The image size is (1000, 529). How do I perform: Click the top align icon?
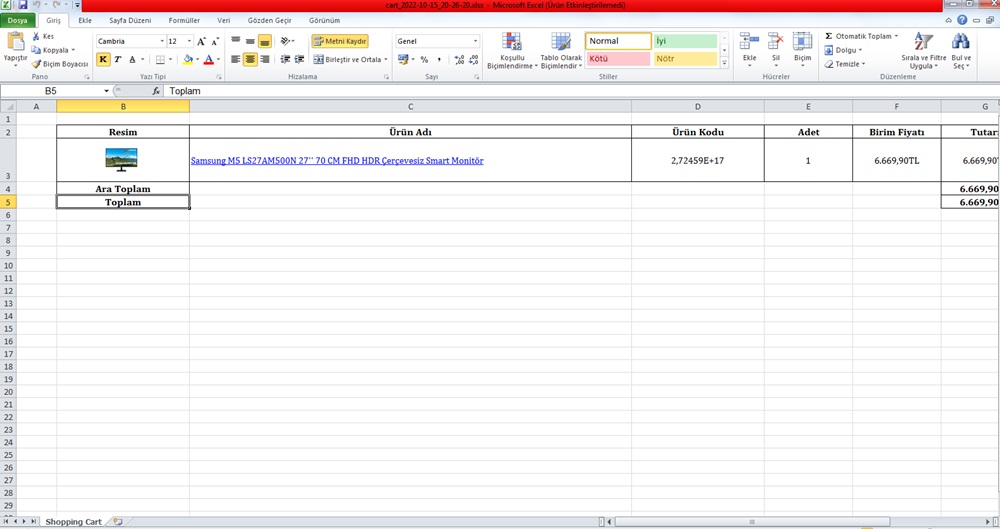point(236,41)
